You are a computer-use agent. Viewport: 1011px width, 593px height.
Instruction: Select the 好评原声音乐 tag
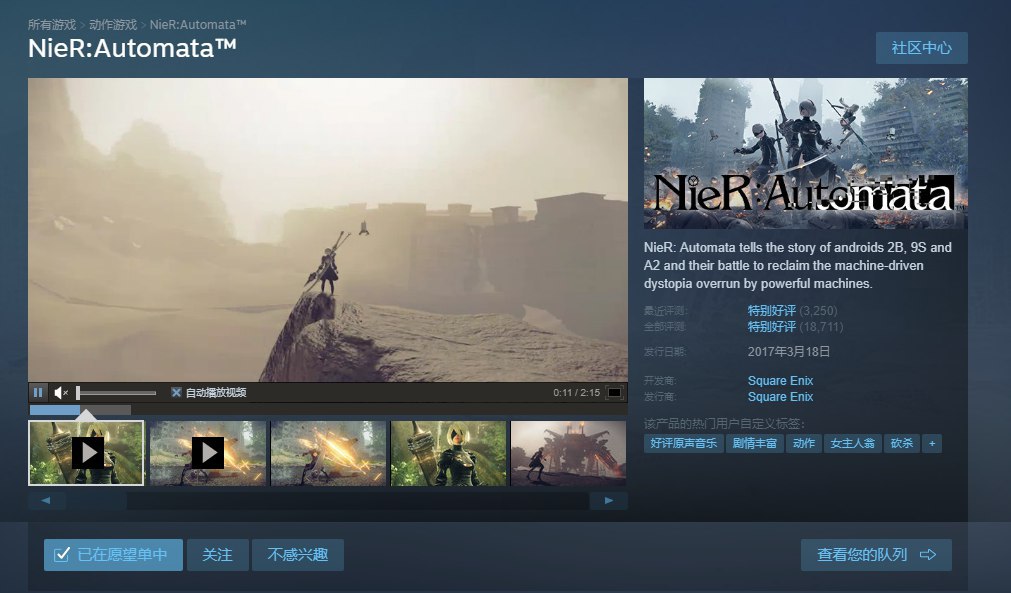(683, 443)
